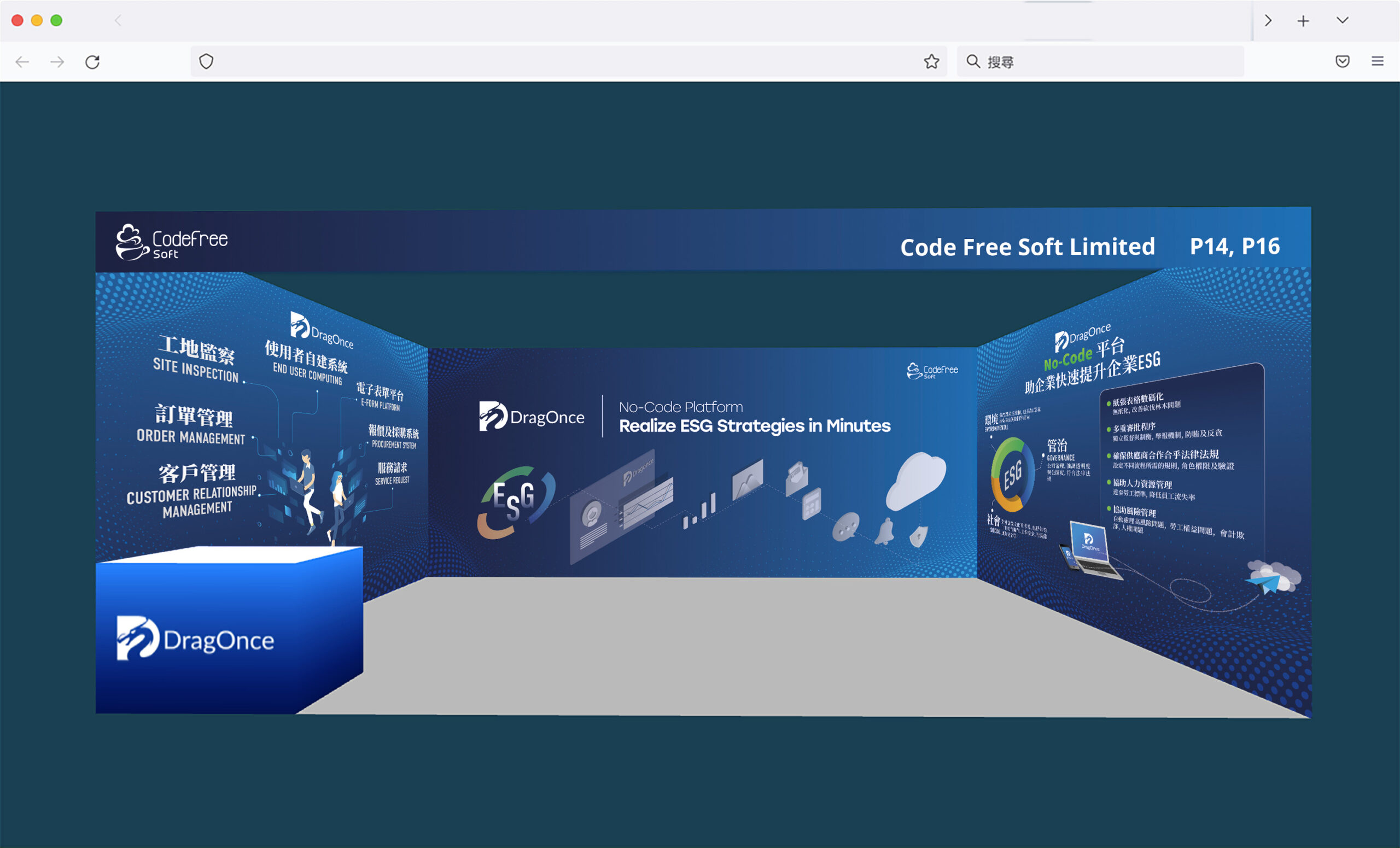Click the reload page button
This screenshot has width=1400, height=848.
click(x=92, y=61)
